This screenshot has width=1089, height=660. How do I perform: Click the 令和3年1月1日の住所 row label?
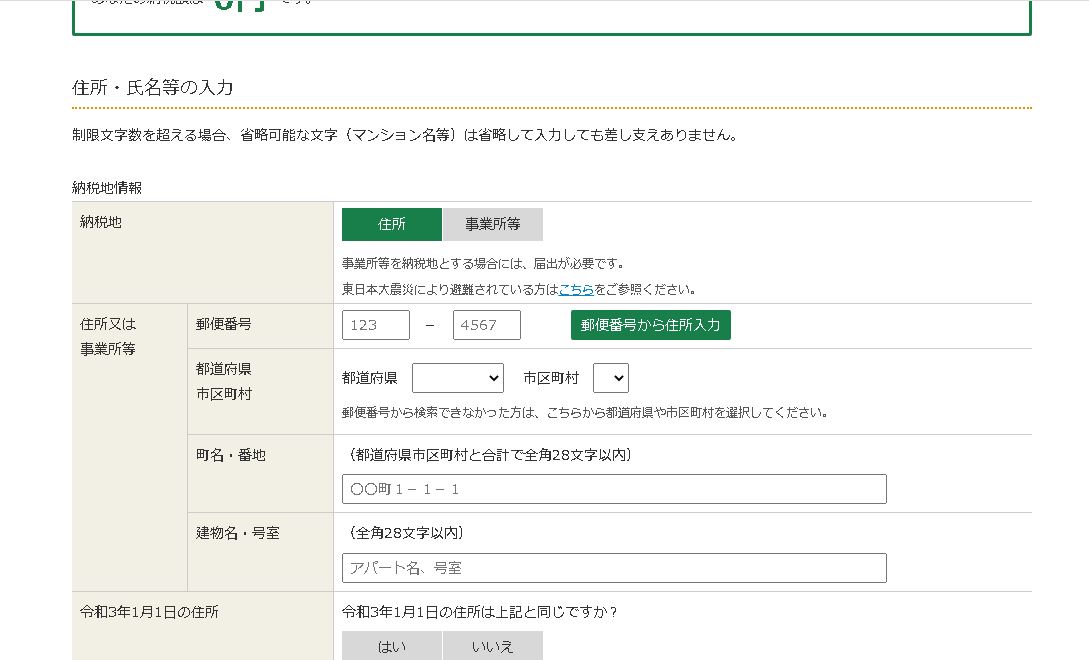point(149,611)
